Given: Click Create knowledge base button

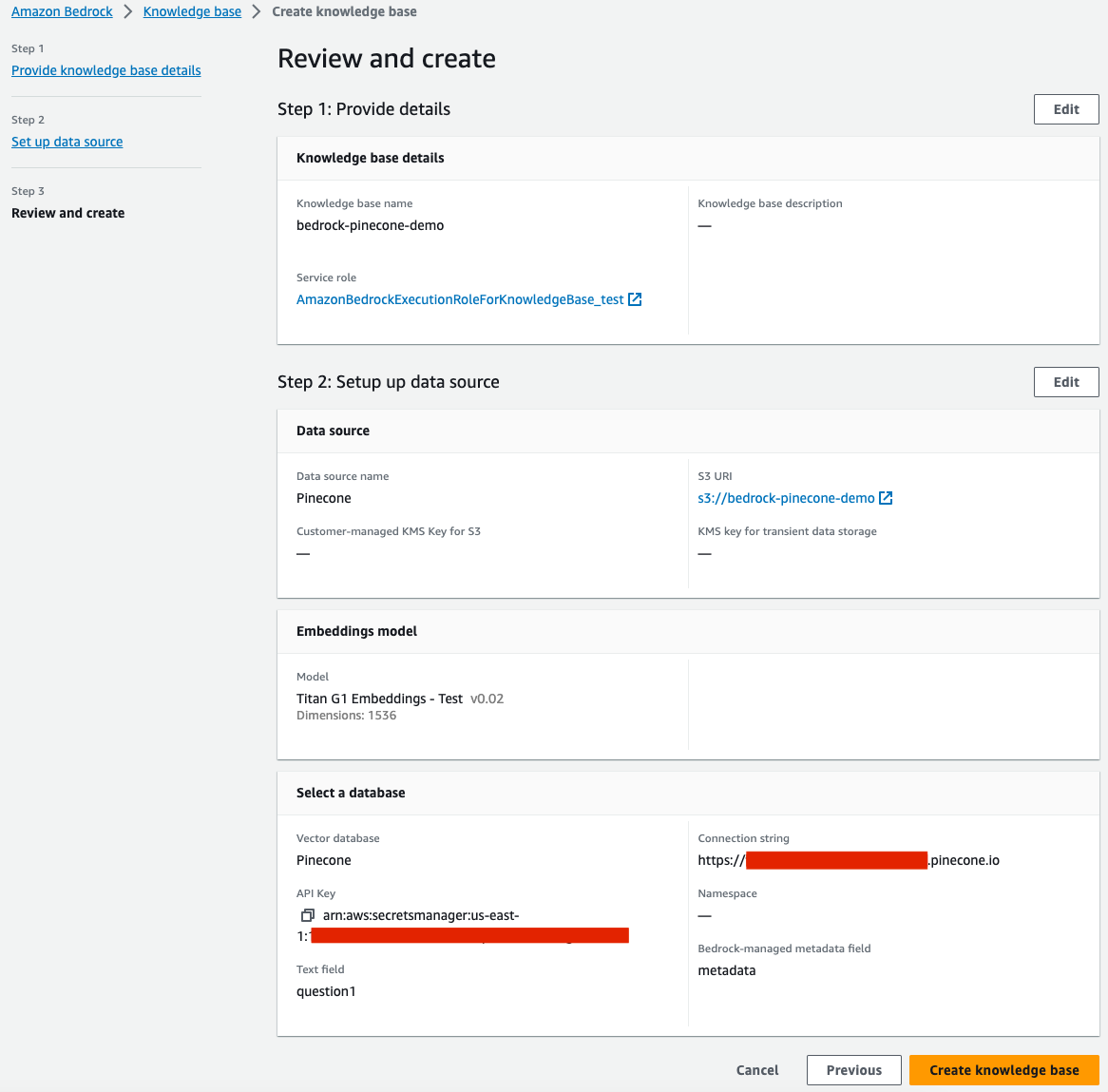Looking at the screenshot, I should 1003,1070.
